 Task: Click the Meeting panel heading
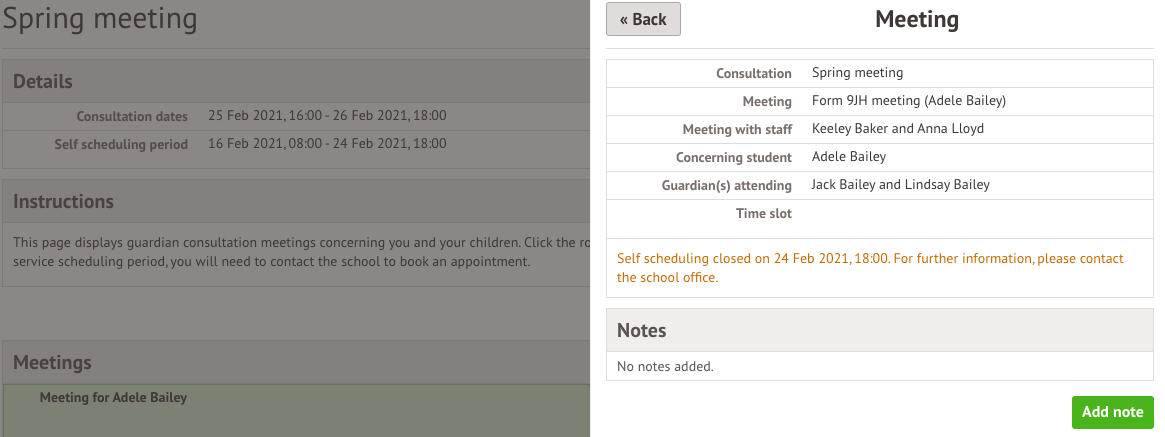coord(916,19)
